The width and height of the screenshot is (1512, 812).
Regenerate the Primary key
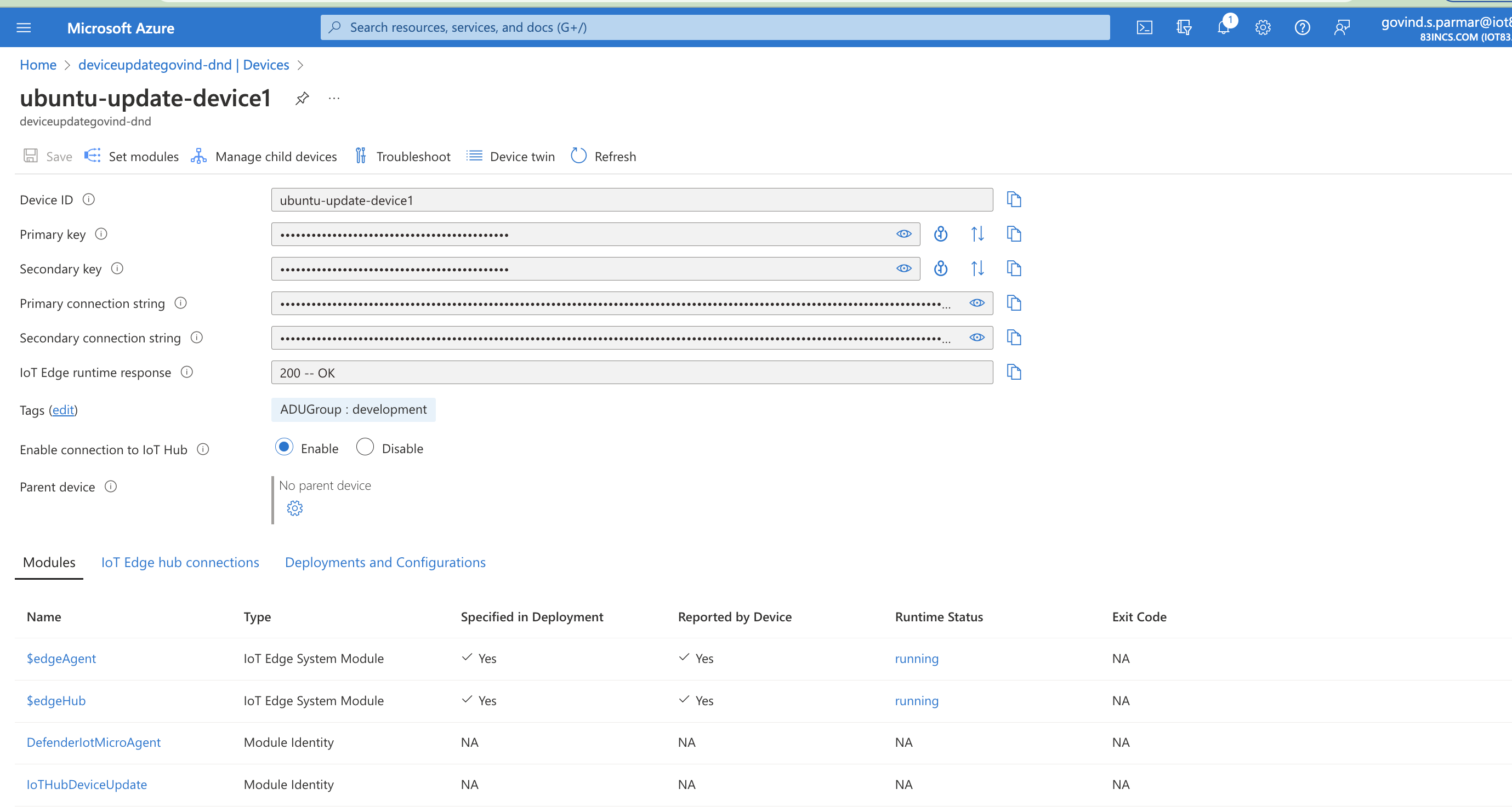tap(940, 234)
